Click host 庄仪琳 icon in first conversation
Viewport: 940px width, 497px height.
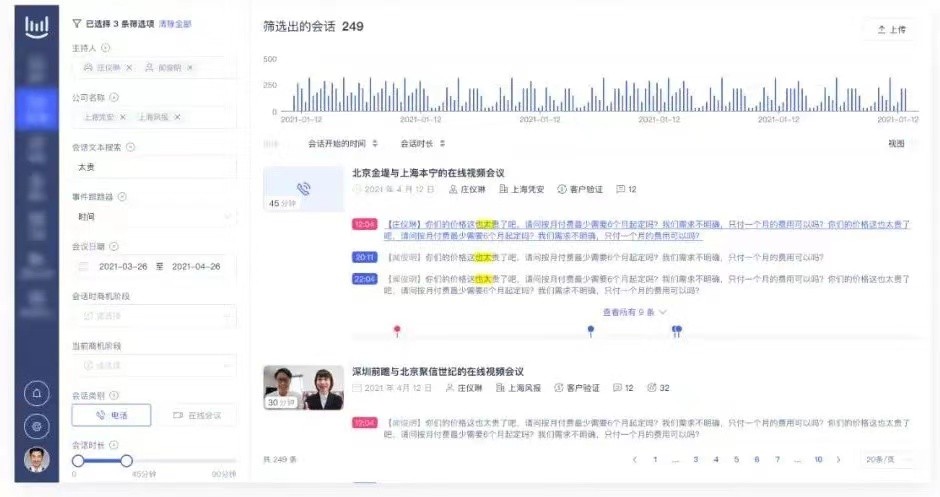point(453,189)
